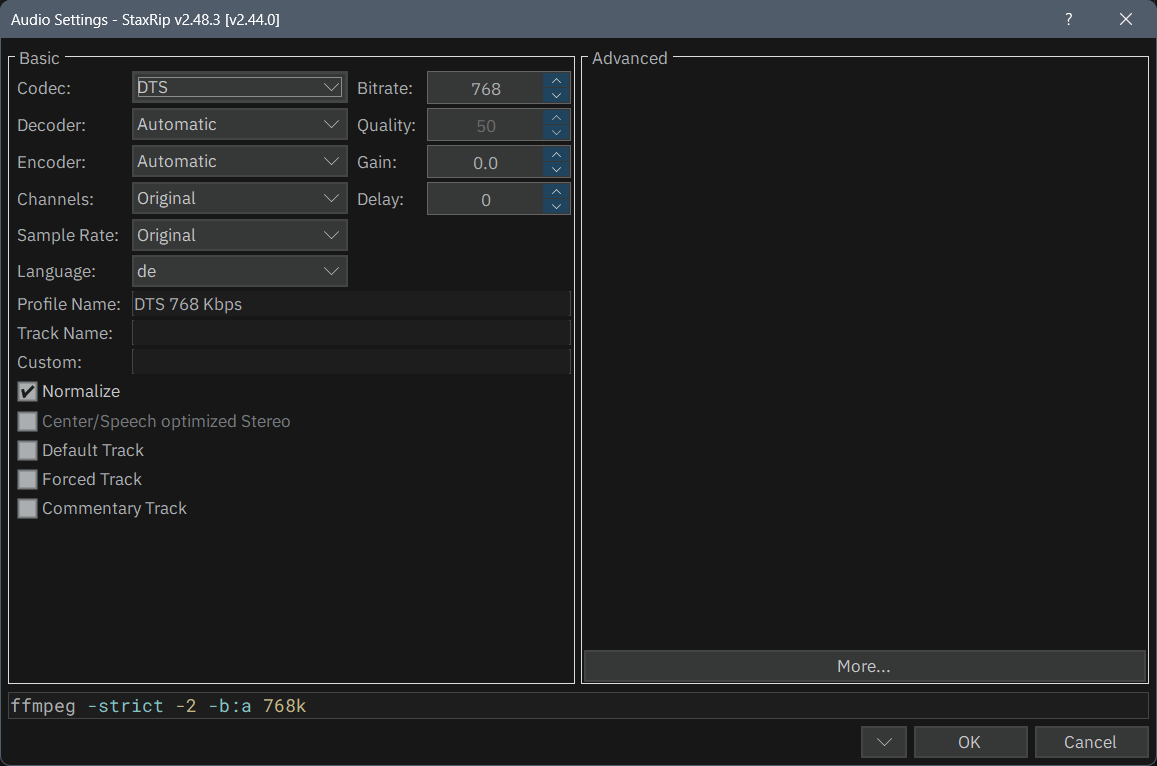The image size is (1157, 766).
Task: Expand the Sample Rate dropdown
Action: point(240,235)
